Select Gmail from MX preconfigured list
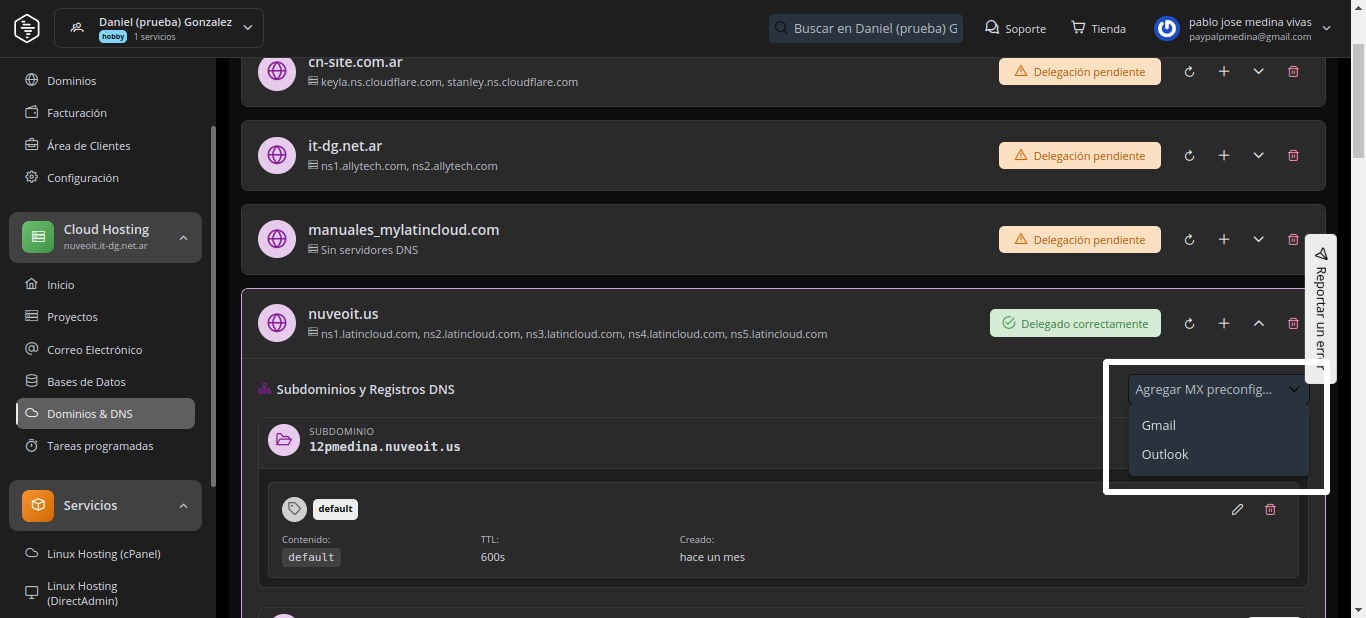Screen dimensions: 1366x618 (x=1159, y=426)
